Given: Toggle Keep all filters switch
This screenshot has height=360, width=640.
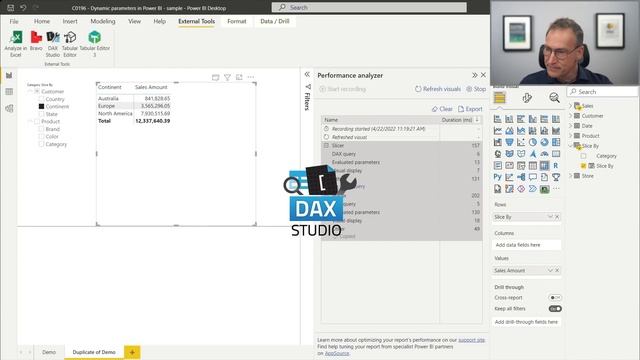Looking at the screenshot, I should (555, 309).
